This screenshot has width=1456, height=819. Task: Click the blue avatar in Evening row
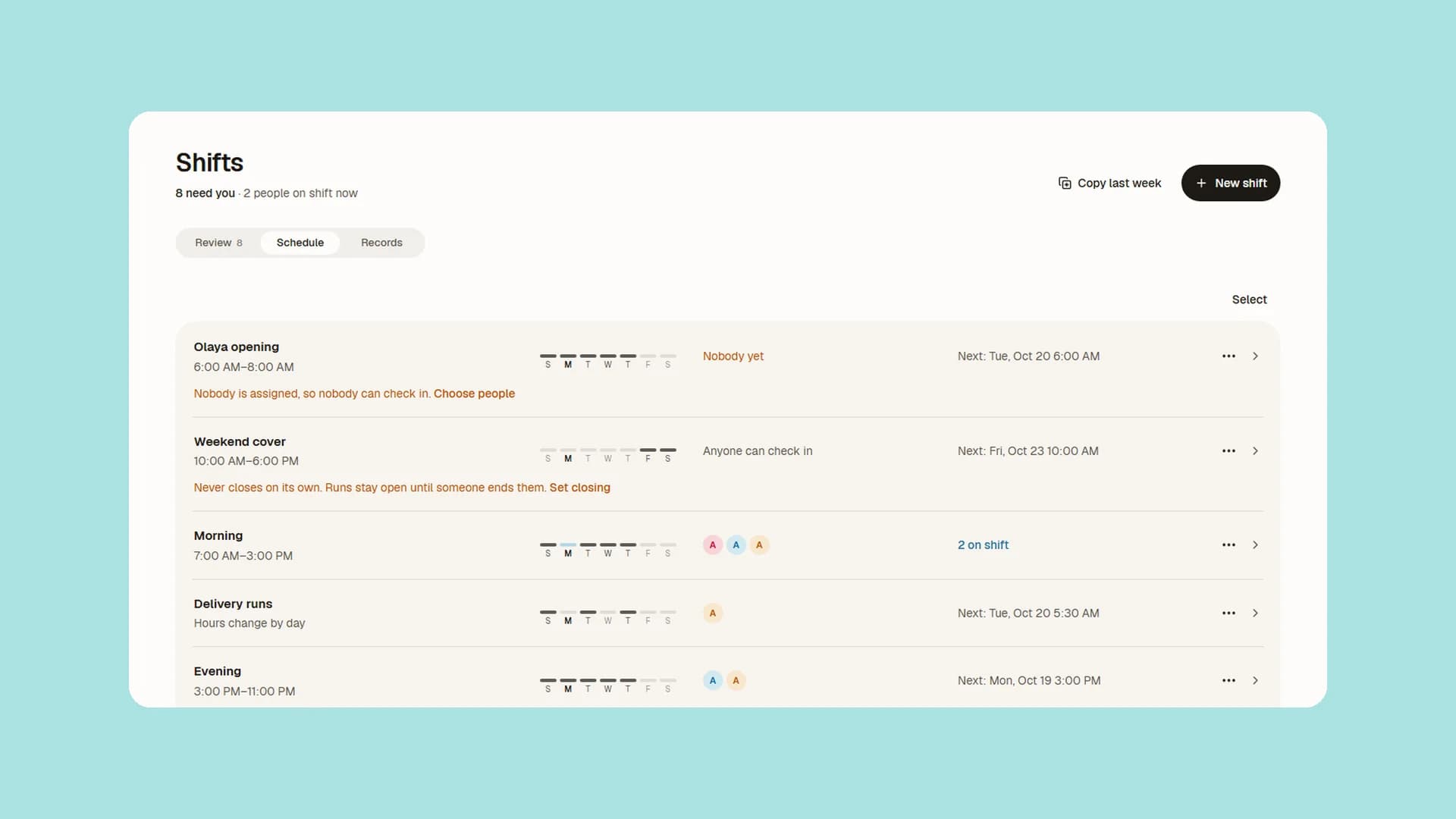(x=712, y=681)
